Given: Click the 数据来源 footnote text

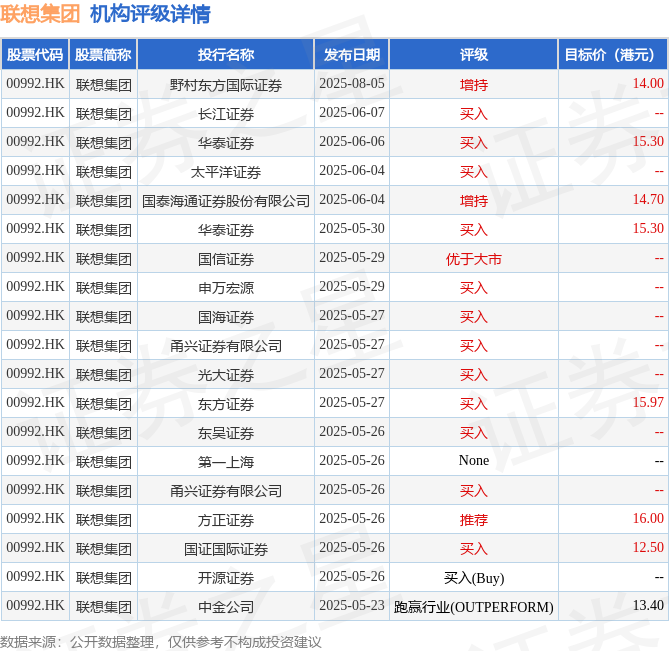Looking at the screenshot, I should coord(160,642).
